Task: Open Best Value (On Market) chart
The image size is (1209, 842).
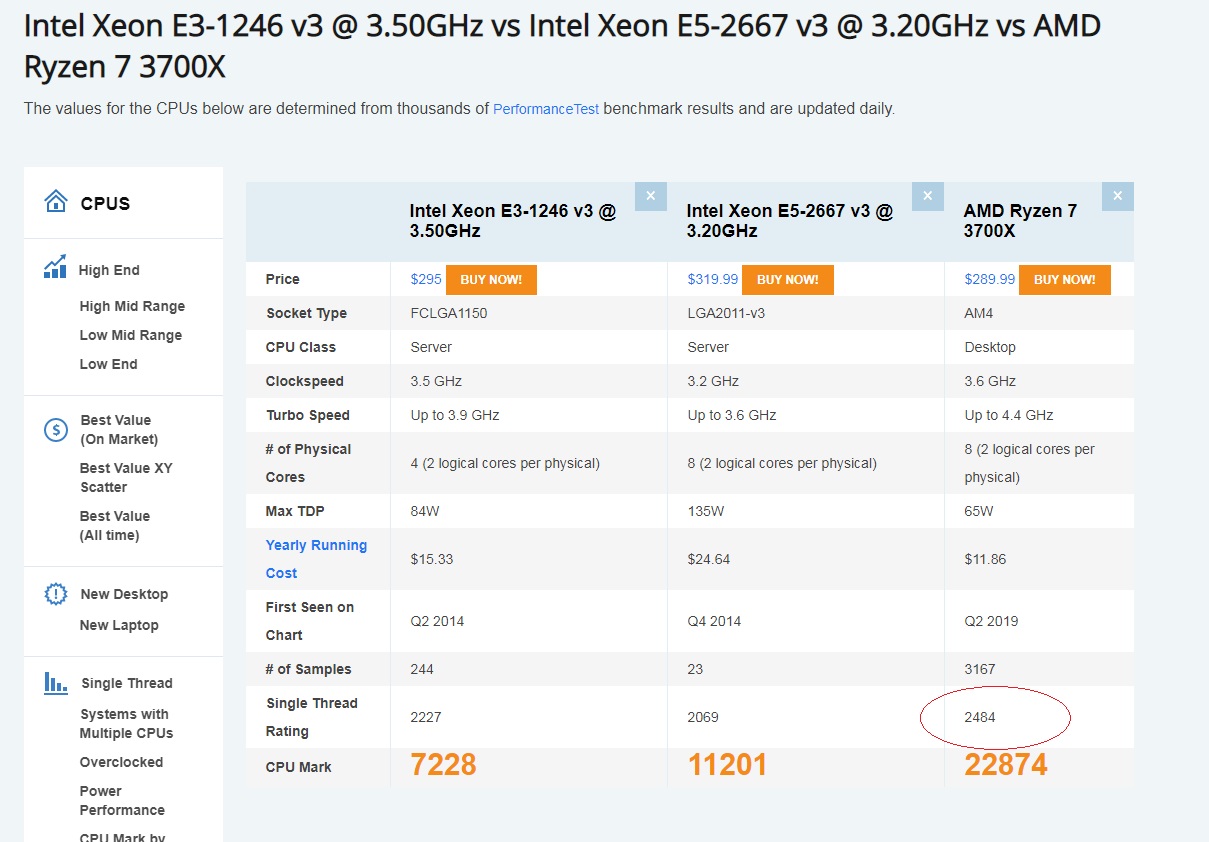Action: pyautogui.click(x=119, y=430)
